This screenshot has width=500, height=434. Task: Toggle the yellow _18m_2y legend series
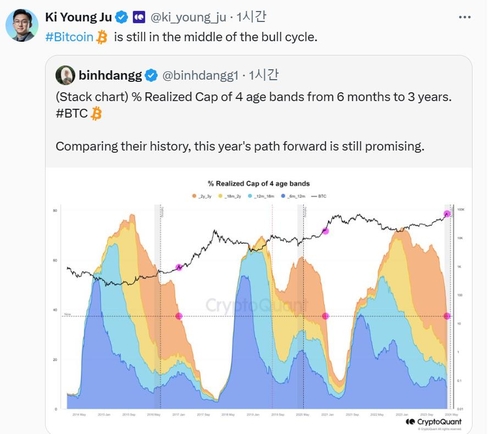coord(229,196)
